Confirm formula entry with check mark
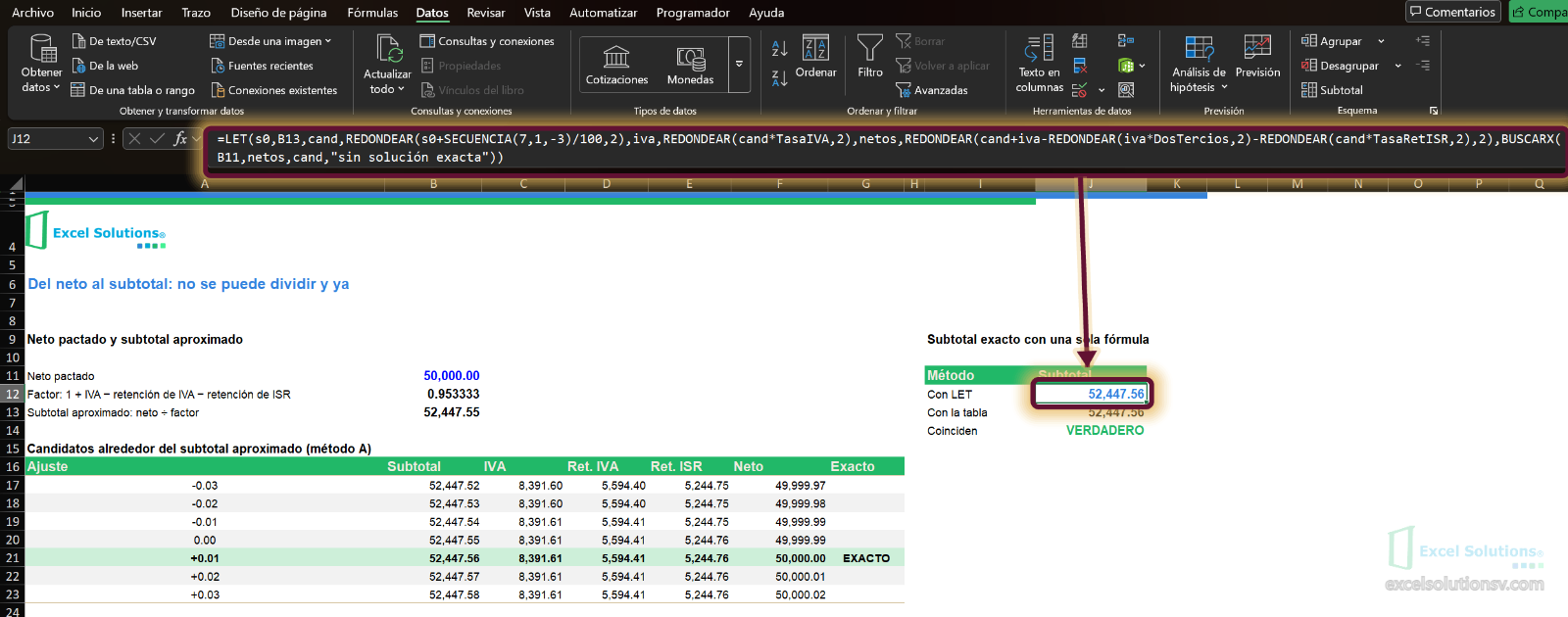This screenshot has width=1568, height=617. click(157, 139)
